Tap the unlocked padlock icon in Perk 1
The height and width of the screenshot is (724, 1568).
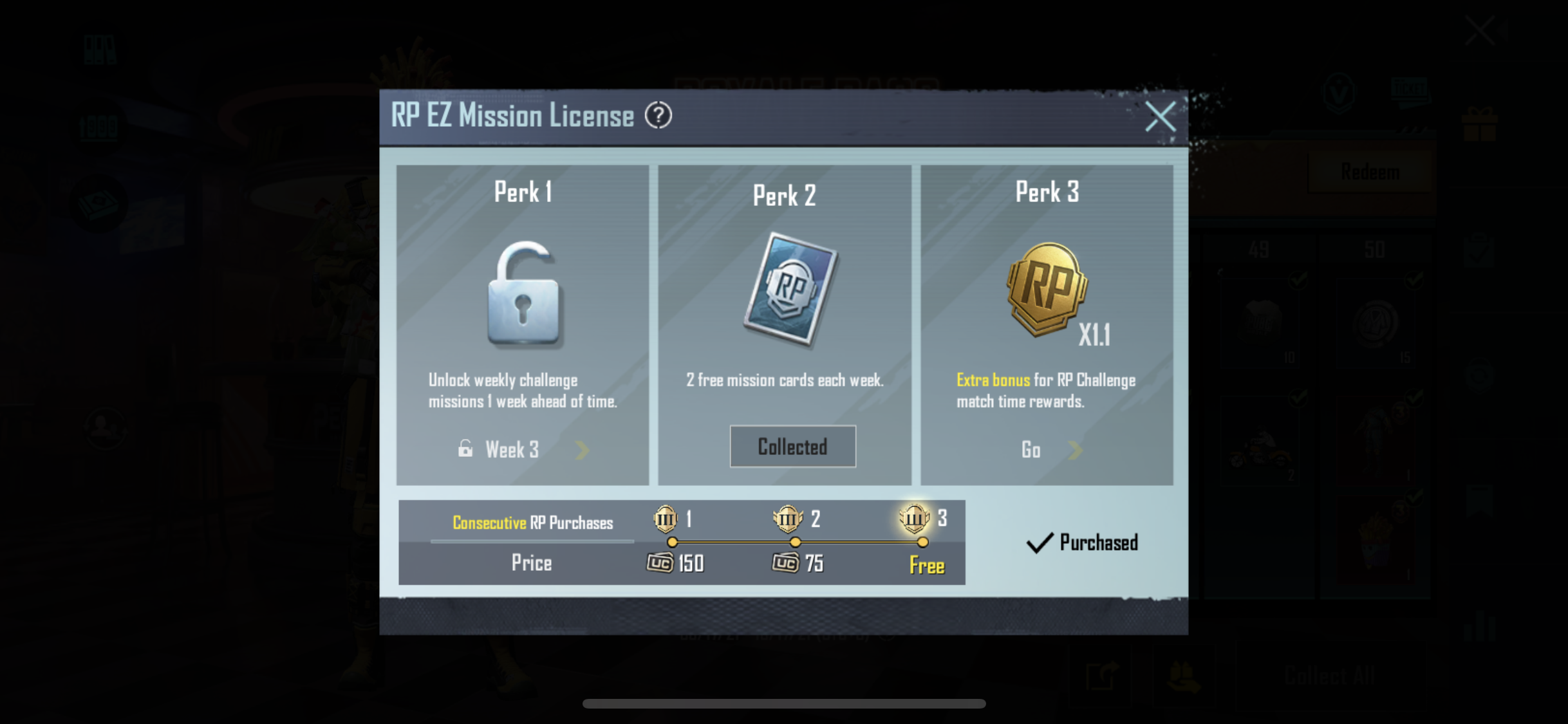click(x=524, y=294)
